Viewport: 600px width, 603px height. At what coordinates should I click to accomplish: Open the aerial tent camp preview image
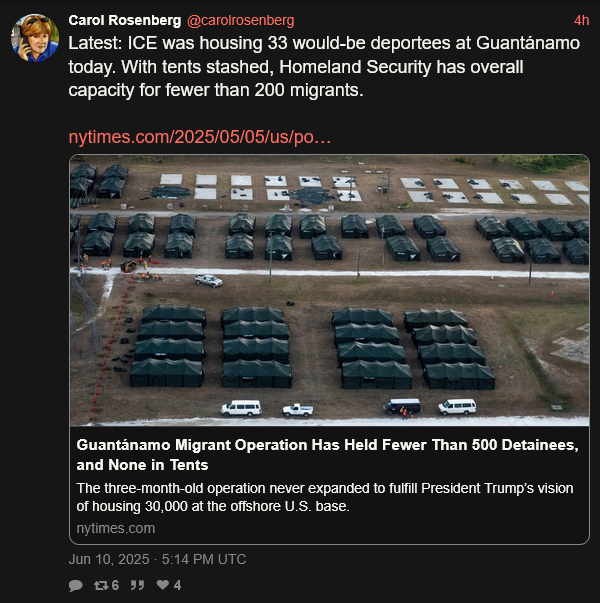coord(329,290)
